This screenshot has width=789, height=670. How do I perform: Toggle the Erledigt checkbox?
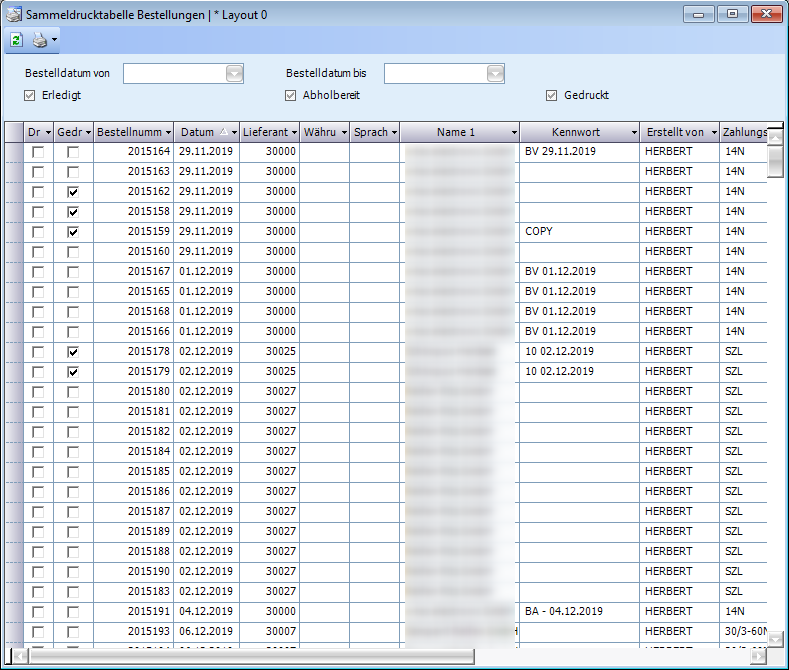(30, 96)
